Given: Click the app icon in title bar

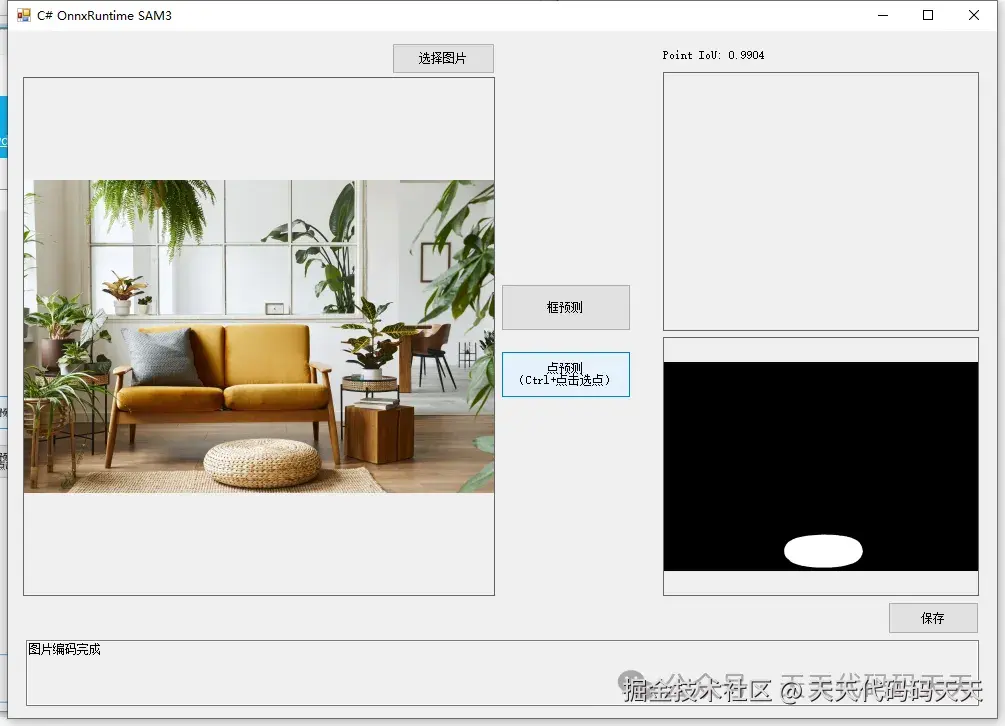Looking at the screenshot, I should pos(24,15).
